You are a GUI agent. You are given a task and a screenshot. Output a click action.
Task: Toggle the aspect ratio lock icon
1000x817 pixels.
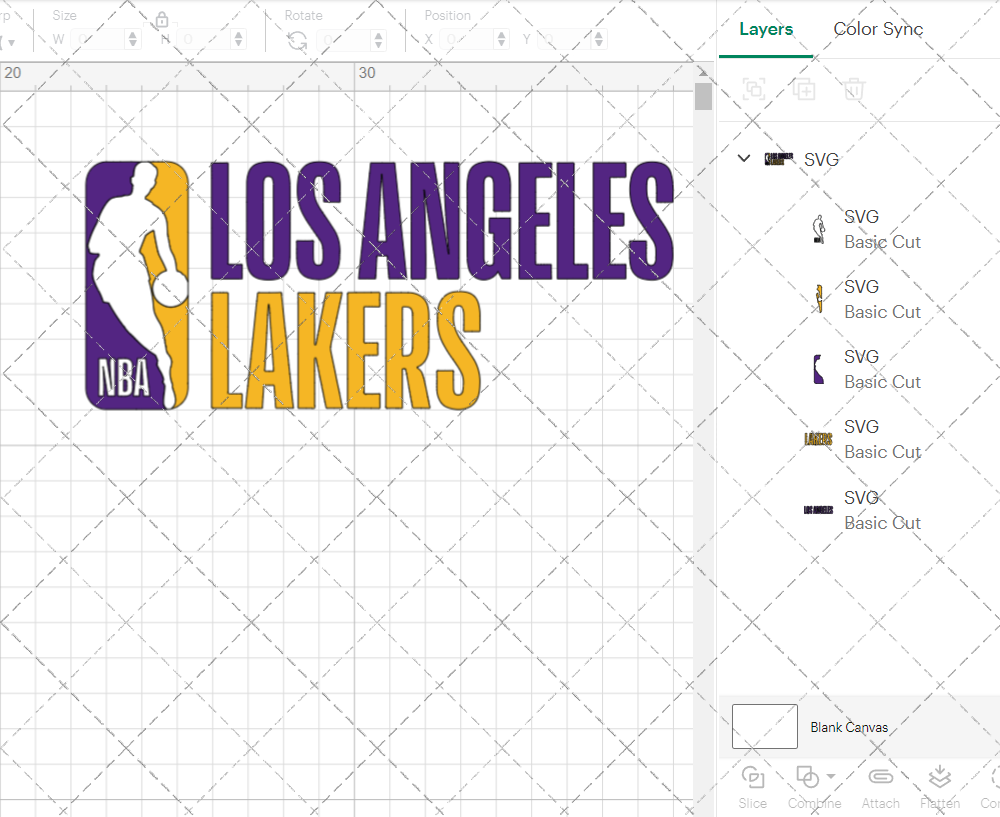pyautogui.click(x=162, y=20)
